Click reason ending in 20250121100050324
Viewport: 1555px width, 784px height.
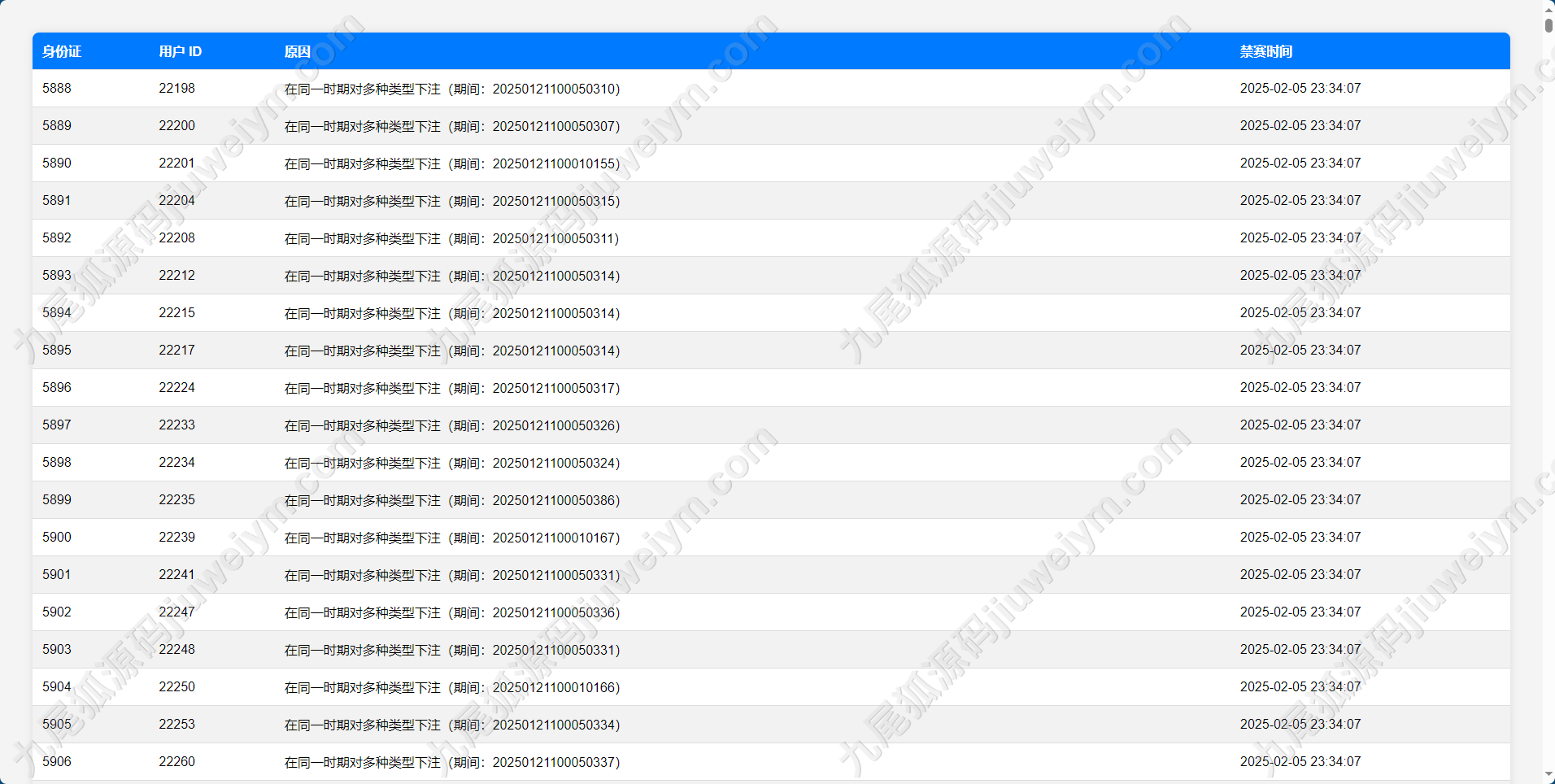pyautogui.click(x=452, y=463)
